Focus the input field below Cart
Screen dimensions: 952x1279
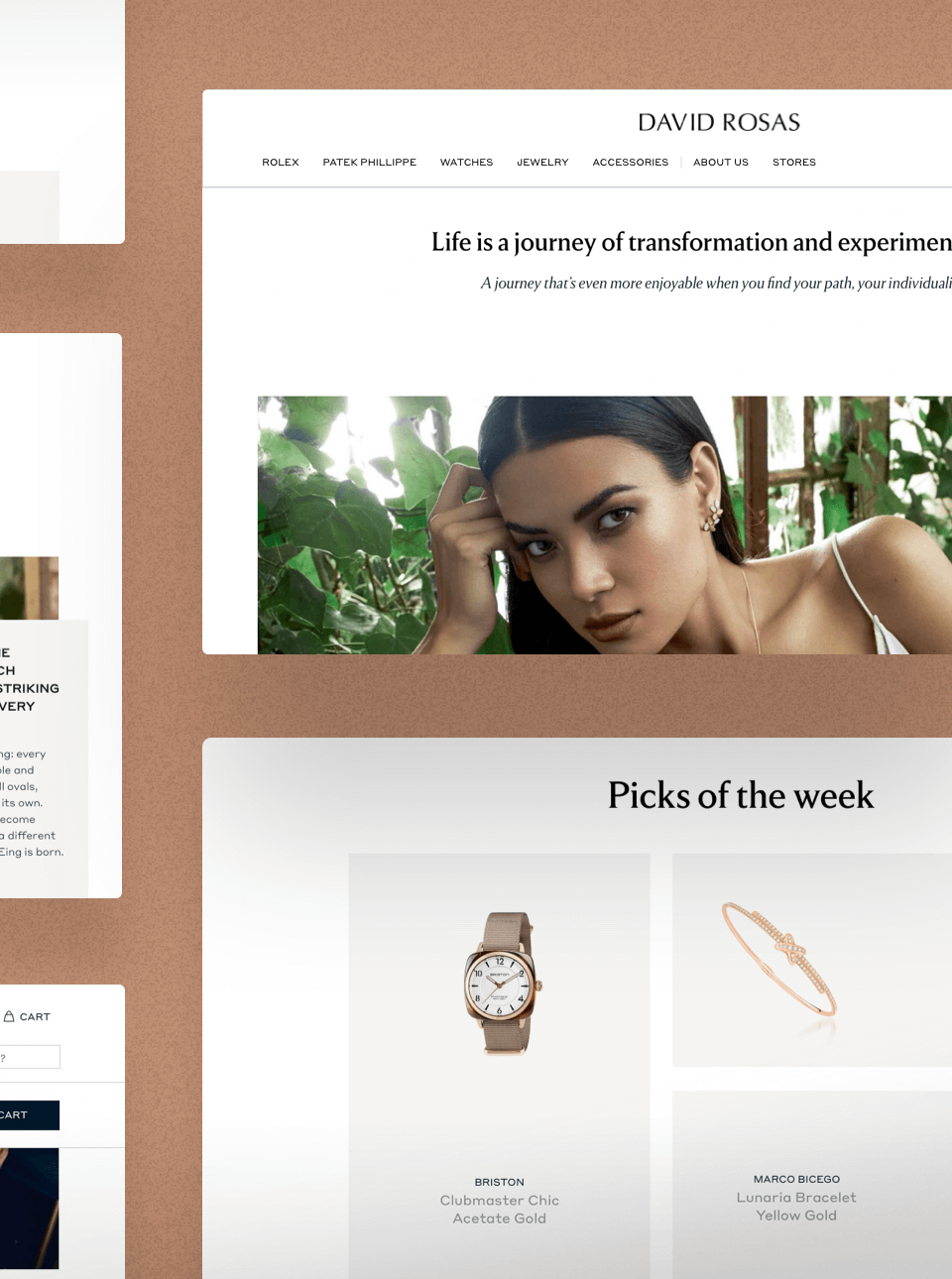(30, 1057)
